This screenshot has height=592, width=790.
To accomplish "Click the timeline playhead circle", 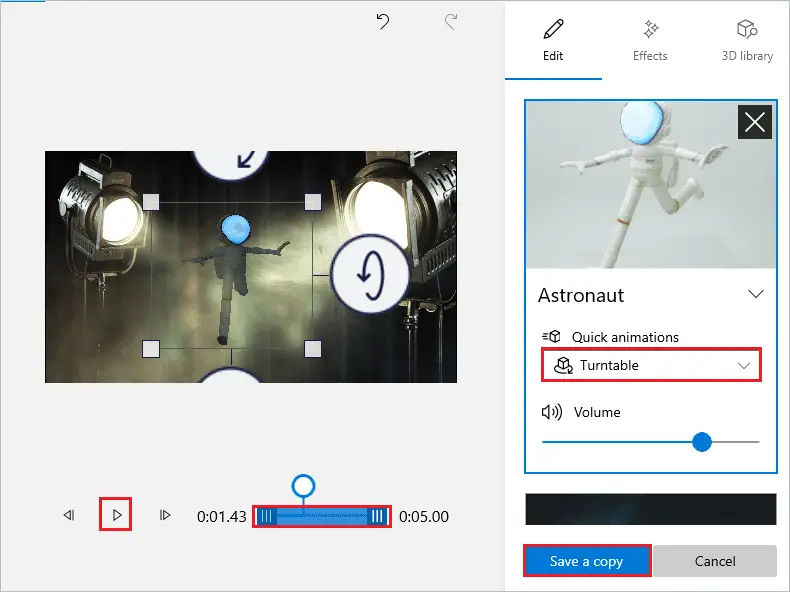I will coord(303,486).
